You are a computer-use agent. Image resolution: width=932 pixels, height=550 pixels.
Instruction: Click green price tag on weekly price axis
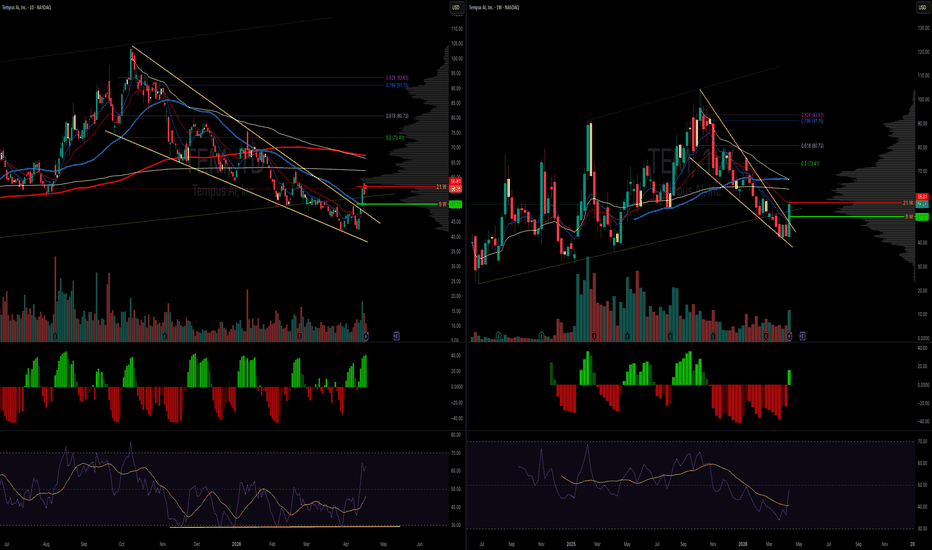click(922, 216)
